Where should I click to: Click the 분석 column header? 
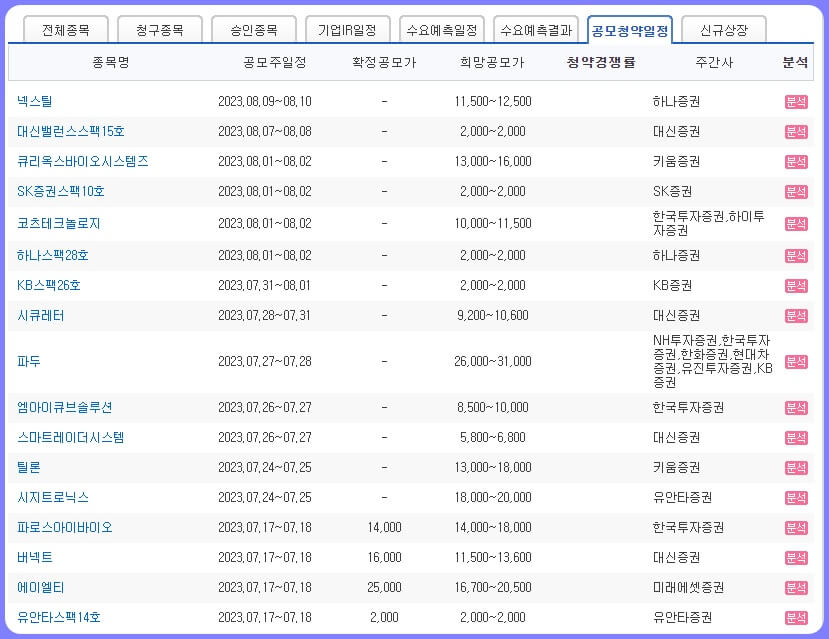795,62
